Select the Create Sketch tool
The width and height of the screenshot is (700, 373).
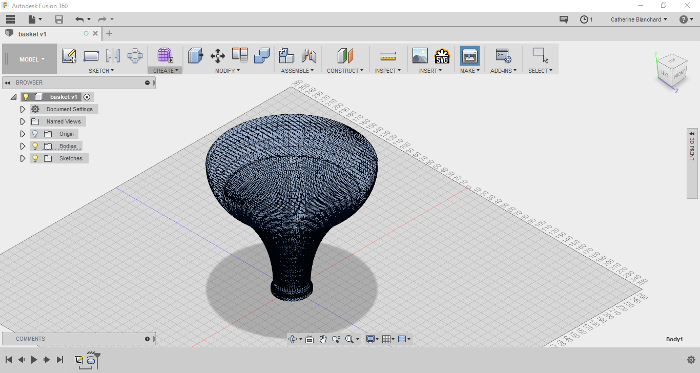click(x=69, y=56)
